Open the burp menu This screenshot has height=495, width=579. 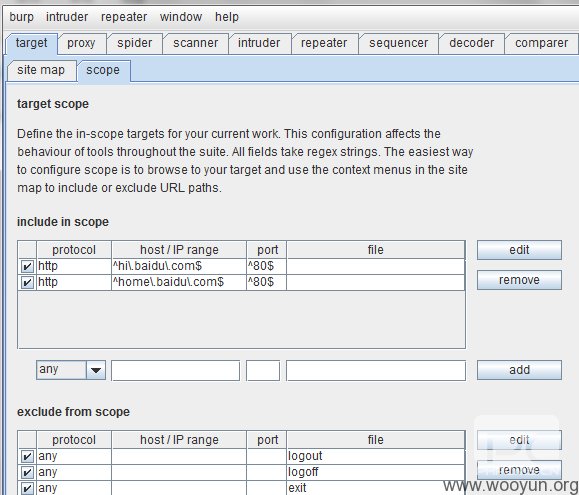tap(21, 17)
